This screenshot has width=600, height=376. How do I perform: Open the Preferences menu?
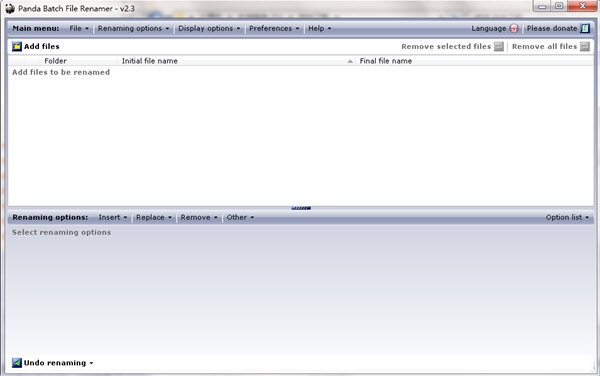pyautogui.click(x=274, y=28)
